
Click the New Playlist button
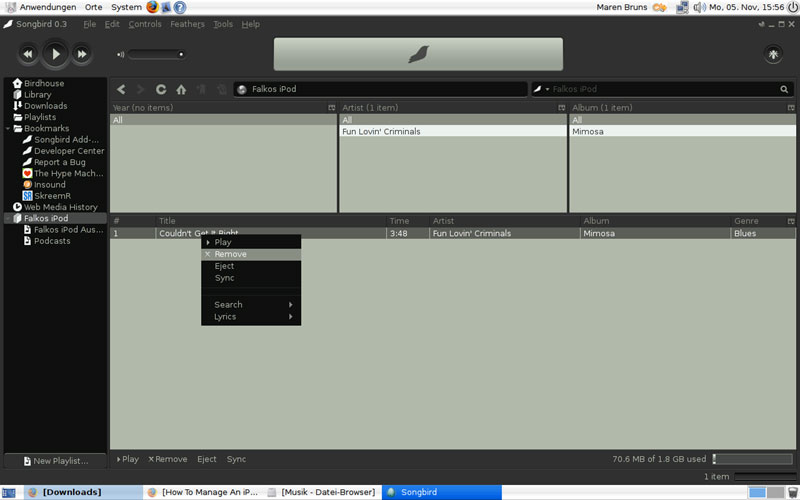tap(55, 461)
